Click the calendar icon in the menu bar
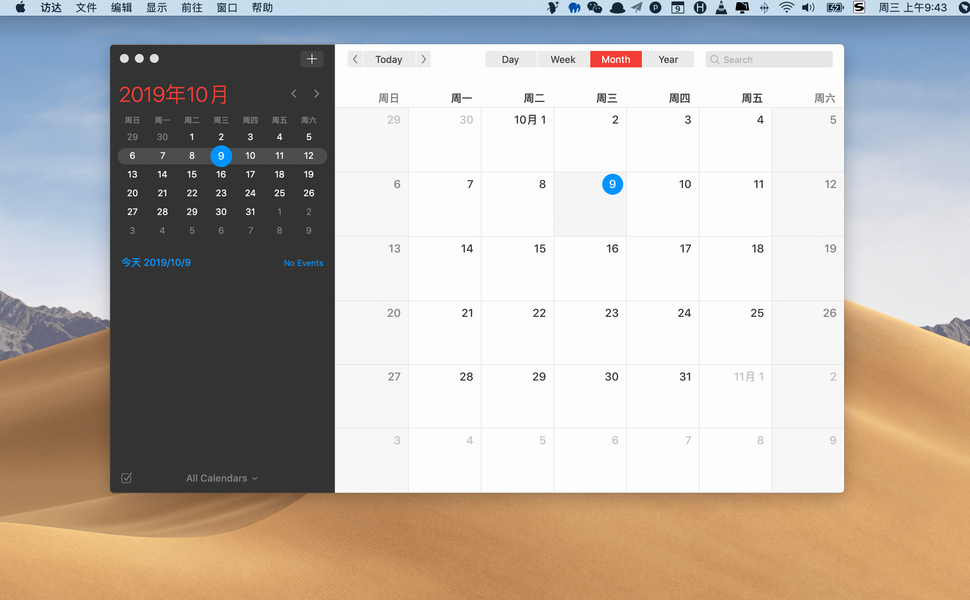Image resolution: width=970 pixels, height=600 pixels. pyautogui.click(x=678, y=7)
